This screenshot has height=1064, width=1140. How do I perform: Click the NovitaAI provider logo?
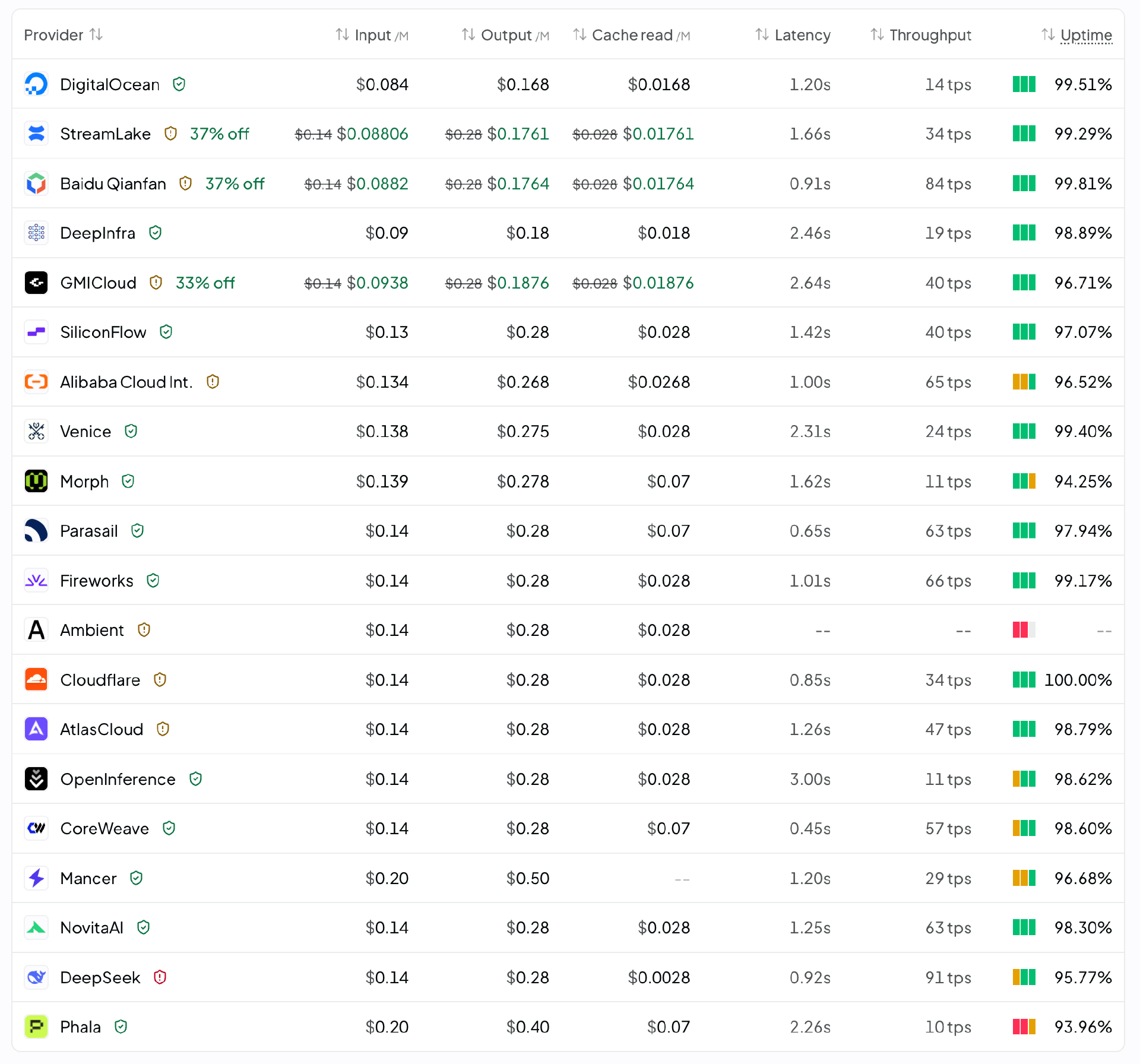pos(36,927)
